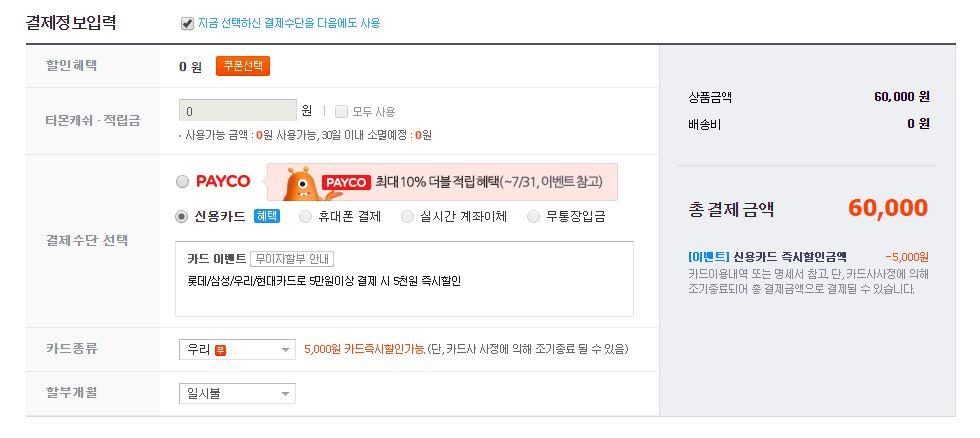Select the 신용카드 payment option
The width and height of the screenshot is (980, 438).
182,216
